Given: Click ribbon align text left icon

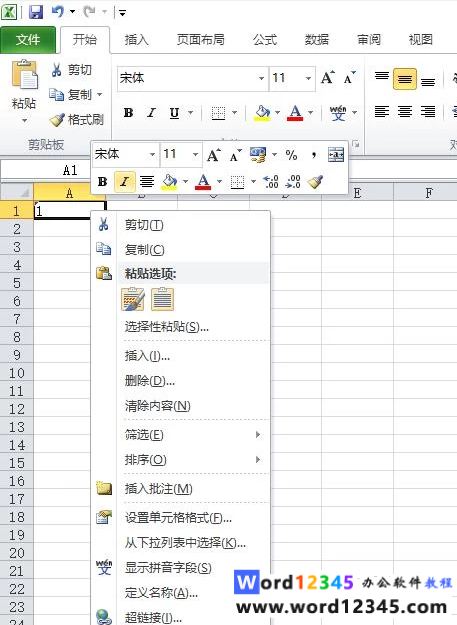Looking at the screenshot, I should [x=382, y=112].
